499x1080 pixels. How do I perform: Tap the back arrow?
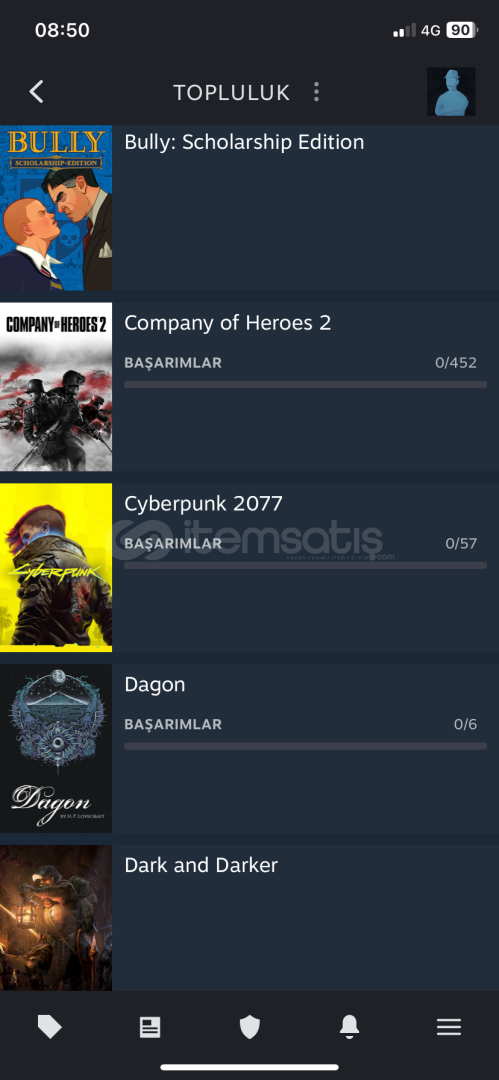point(37,92)
